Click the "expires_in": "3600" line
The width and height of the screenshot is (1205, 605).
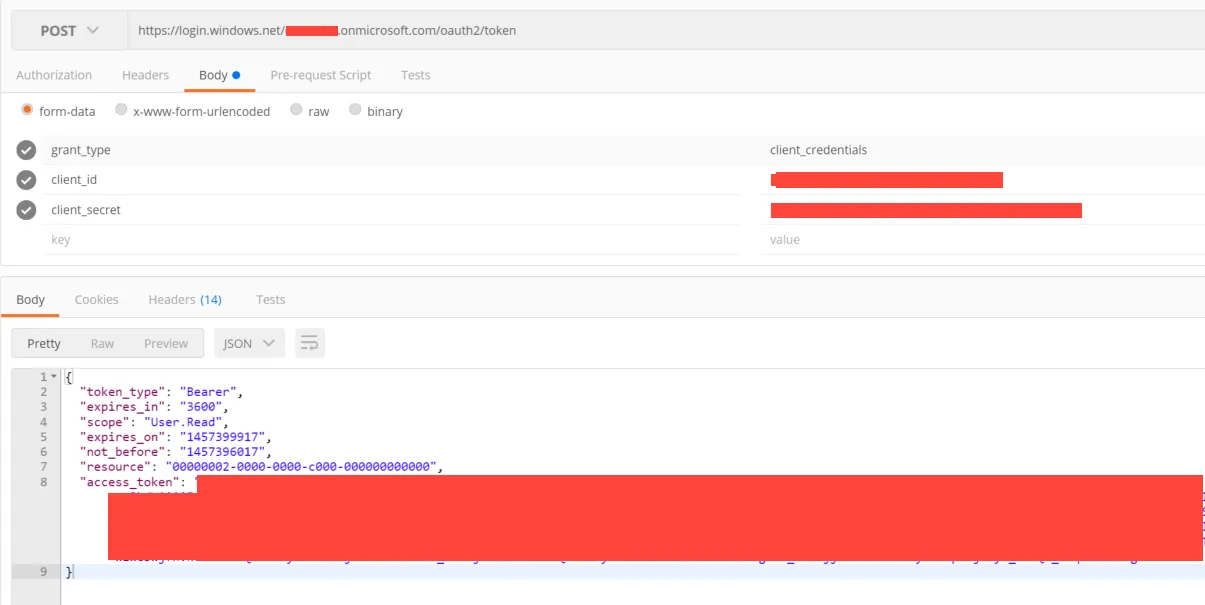coord(154,407)
